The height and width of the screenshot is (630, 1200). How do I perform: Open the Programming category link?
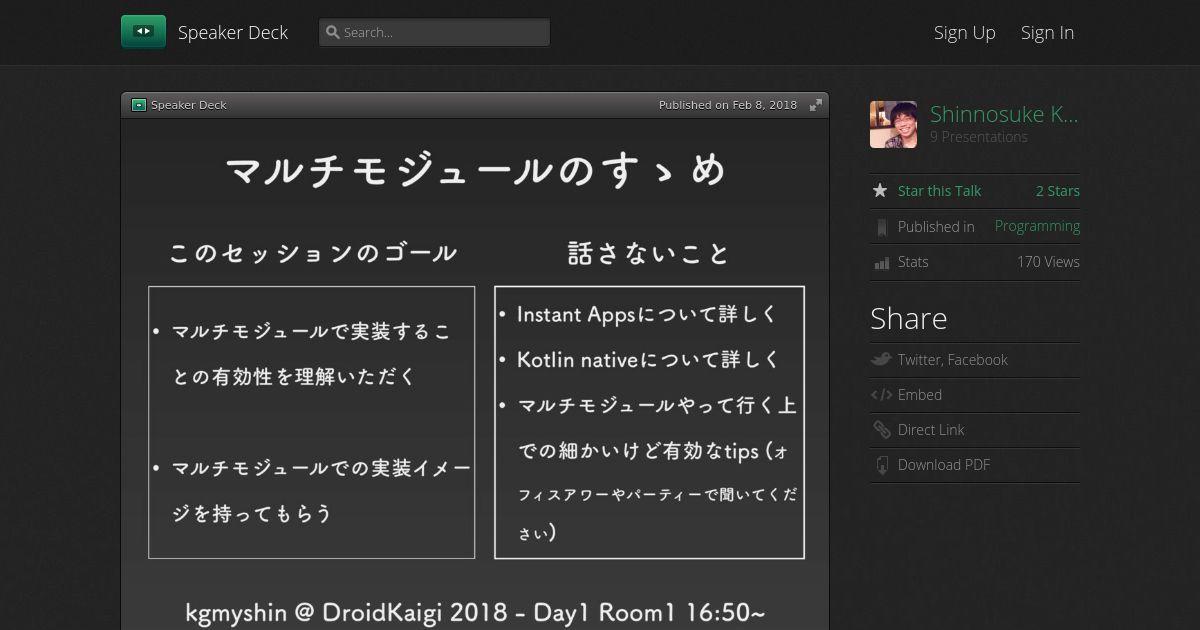1037,226
